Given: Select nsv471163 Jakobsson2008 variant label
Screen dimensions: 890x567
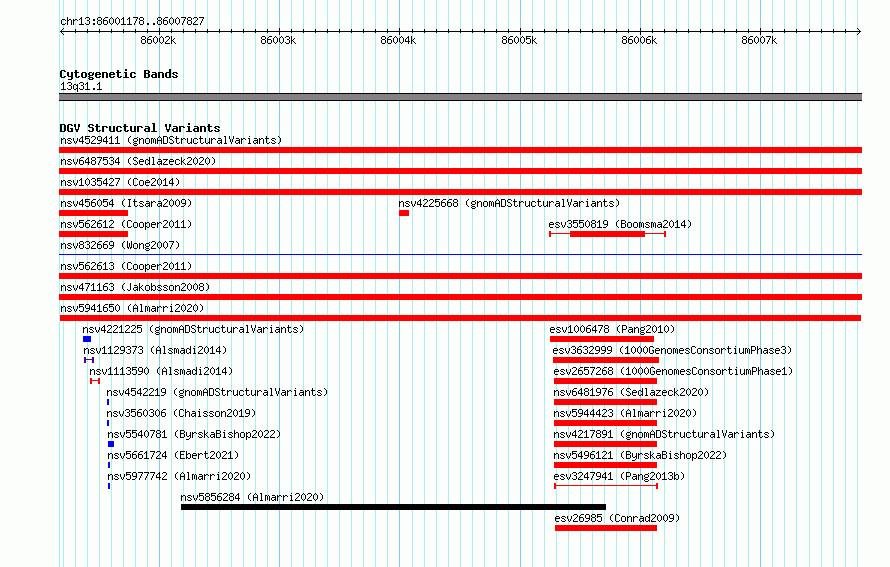Looking at the screenshot, I should pos(135,287).
